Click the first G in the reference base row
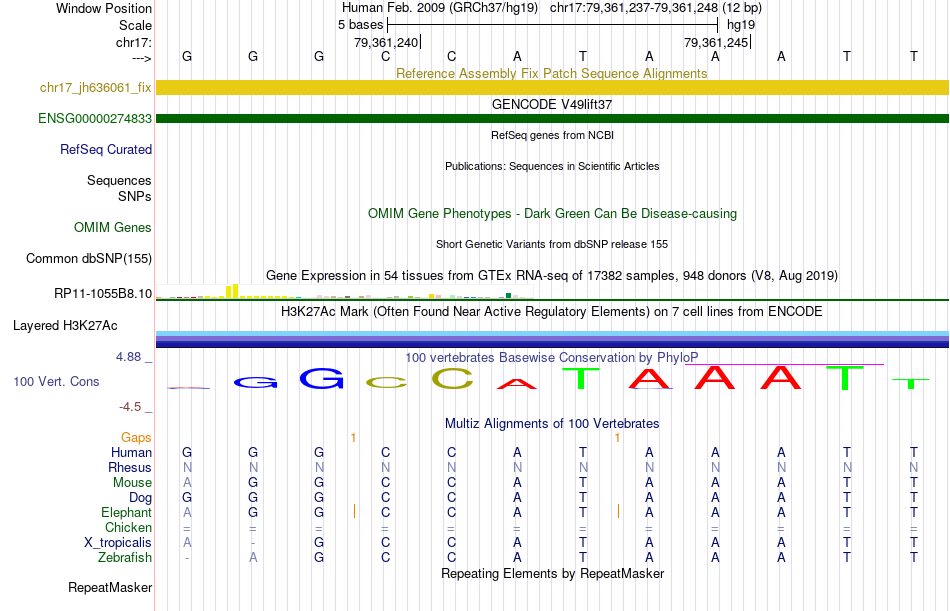Screen dimensions: 950x611 tap(187, 56)
